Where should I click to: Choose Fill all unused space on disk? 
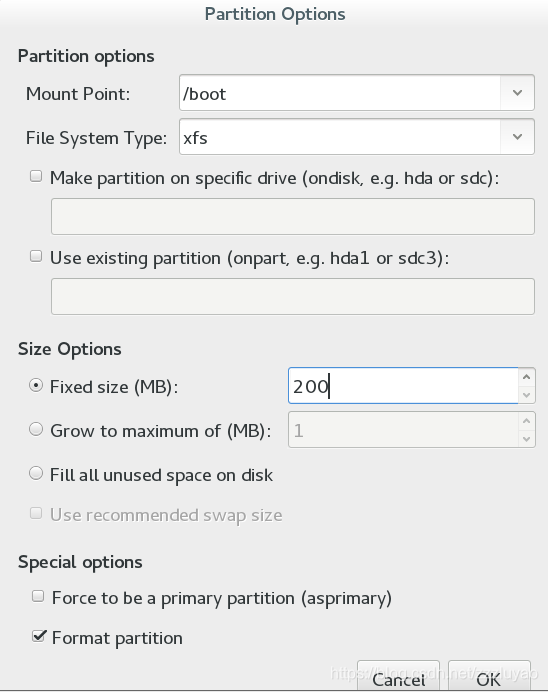coord(36,474)
